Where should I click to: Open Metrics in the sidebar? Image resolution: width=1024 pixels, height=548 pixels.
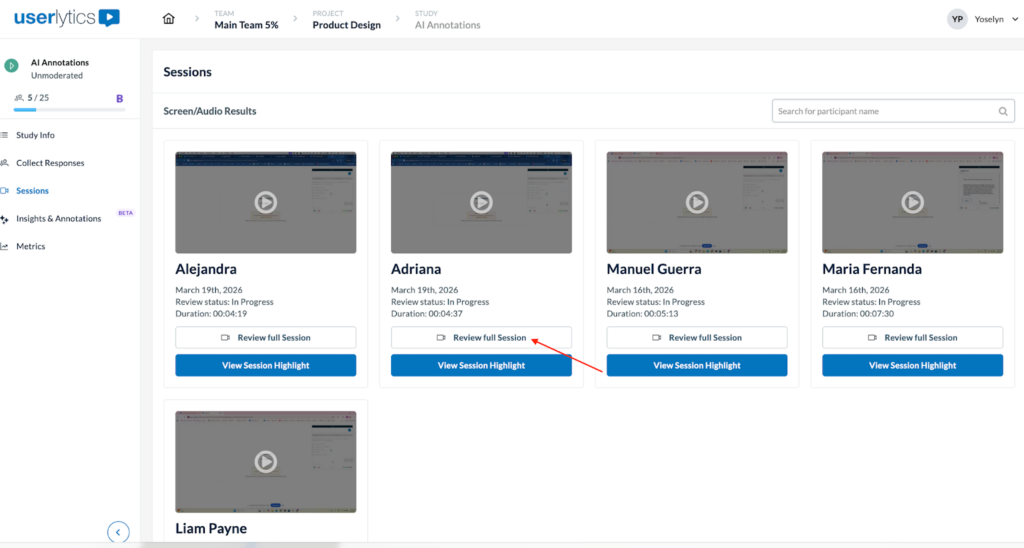(31, 246)
